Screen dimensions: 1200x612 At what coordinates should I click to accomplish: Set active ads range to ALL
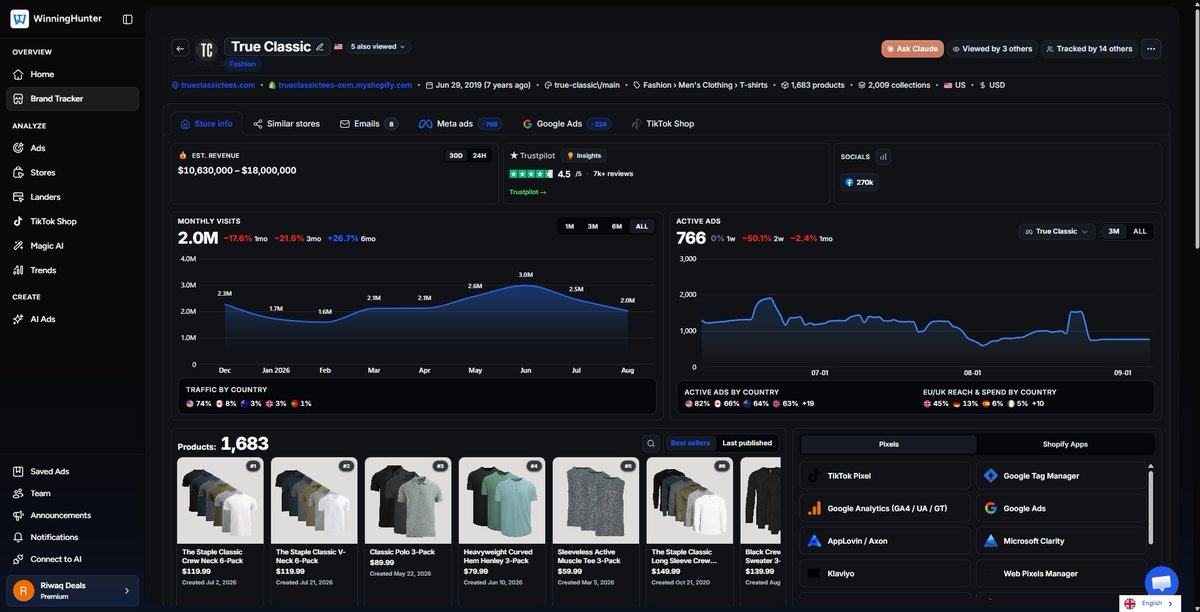(x=1140, y=231)
